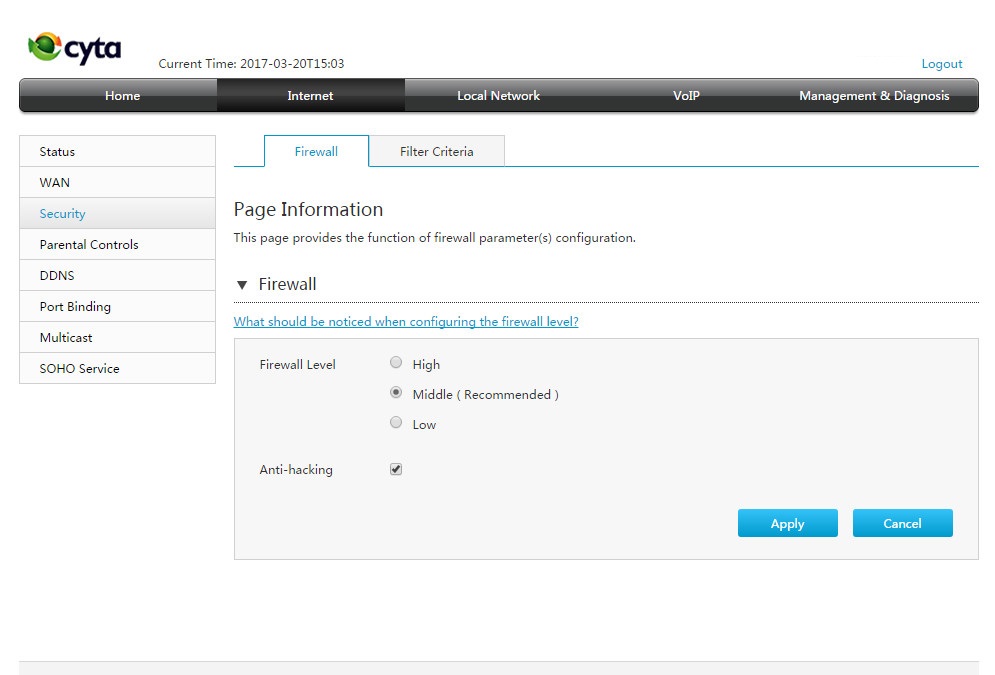Toggle the Anti-hacking checkbox
Viewport: 995px width, 675px height.
point(396,469)
